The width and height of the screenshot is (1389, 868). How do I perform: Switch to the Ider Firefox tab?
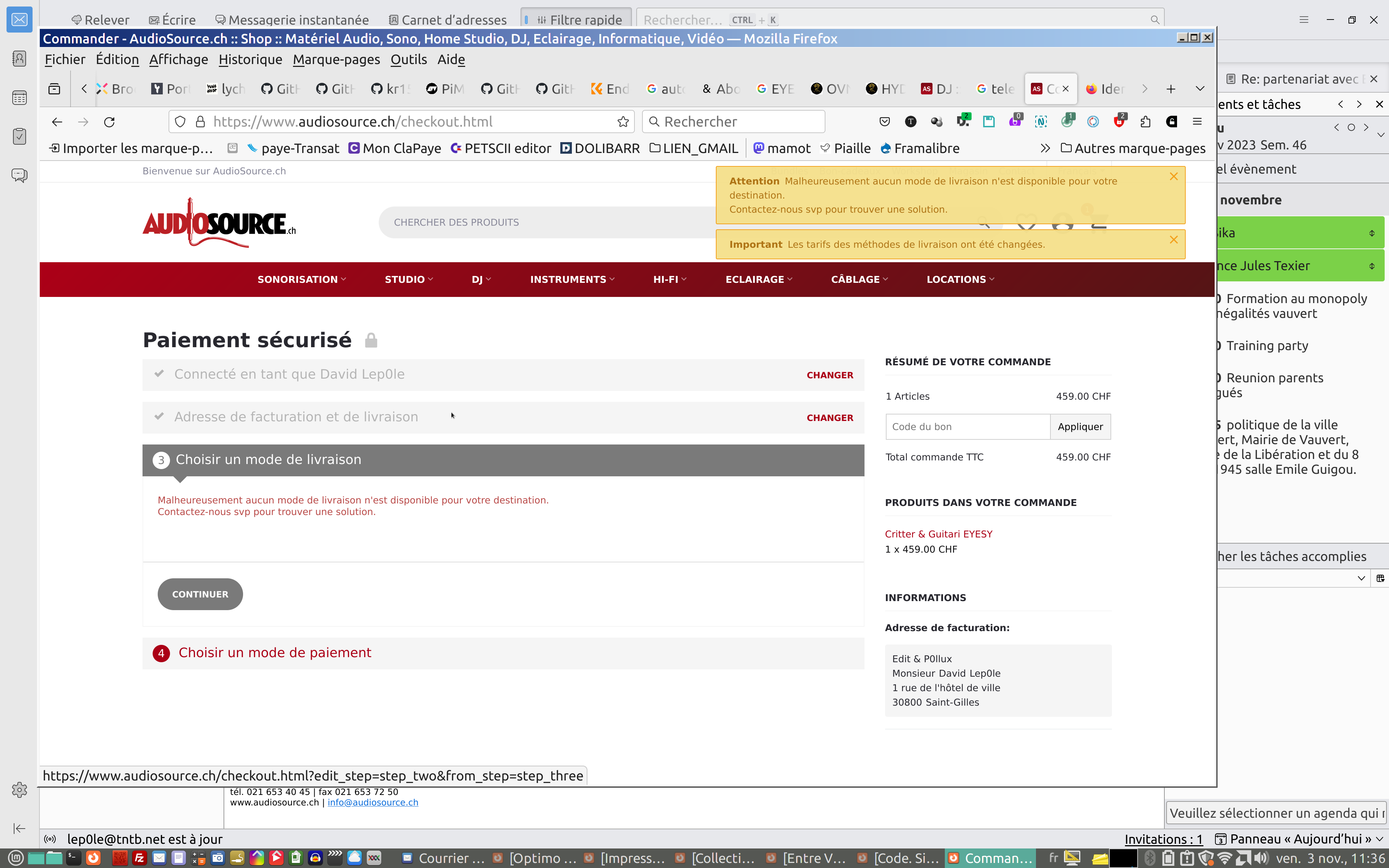(1105, 89)
